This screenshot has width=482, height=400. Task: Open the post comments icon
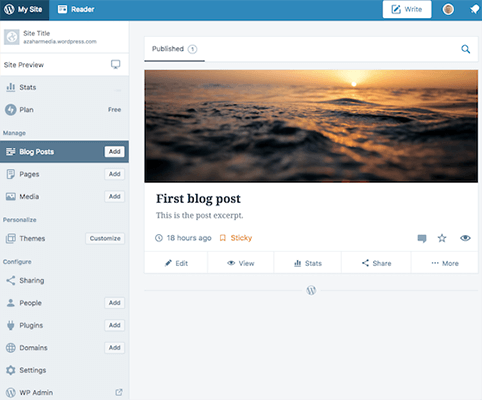422,238
